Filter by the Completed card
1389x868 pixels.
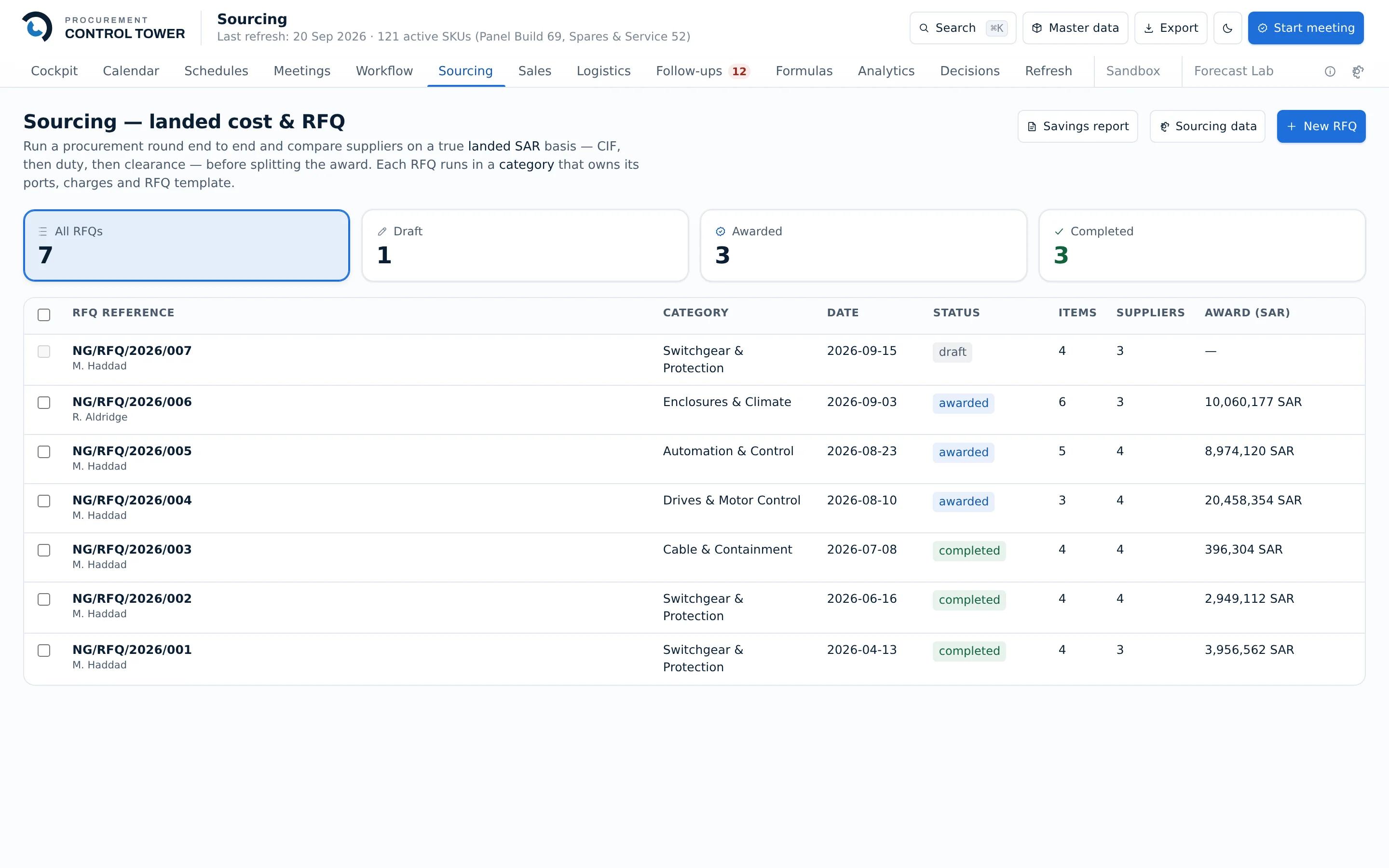coord(1202,246)
